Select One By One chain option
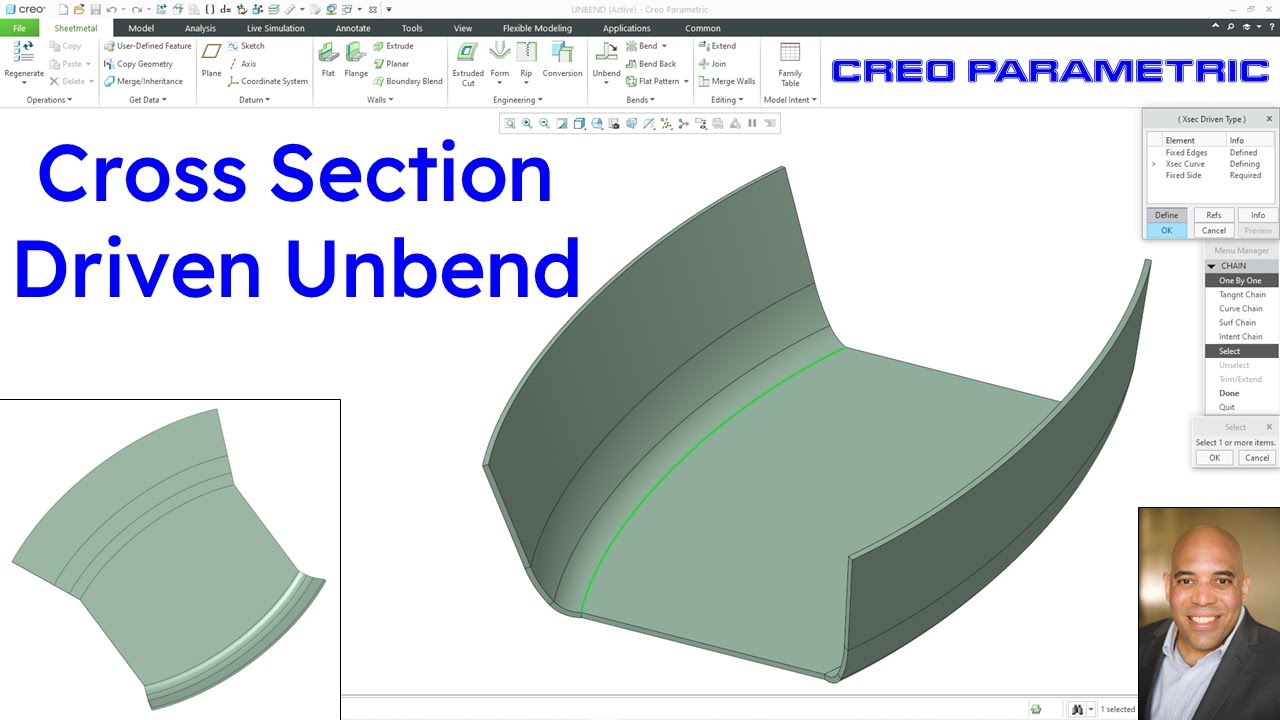The image size is (1280, 720). click(x=1241, y=281)
